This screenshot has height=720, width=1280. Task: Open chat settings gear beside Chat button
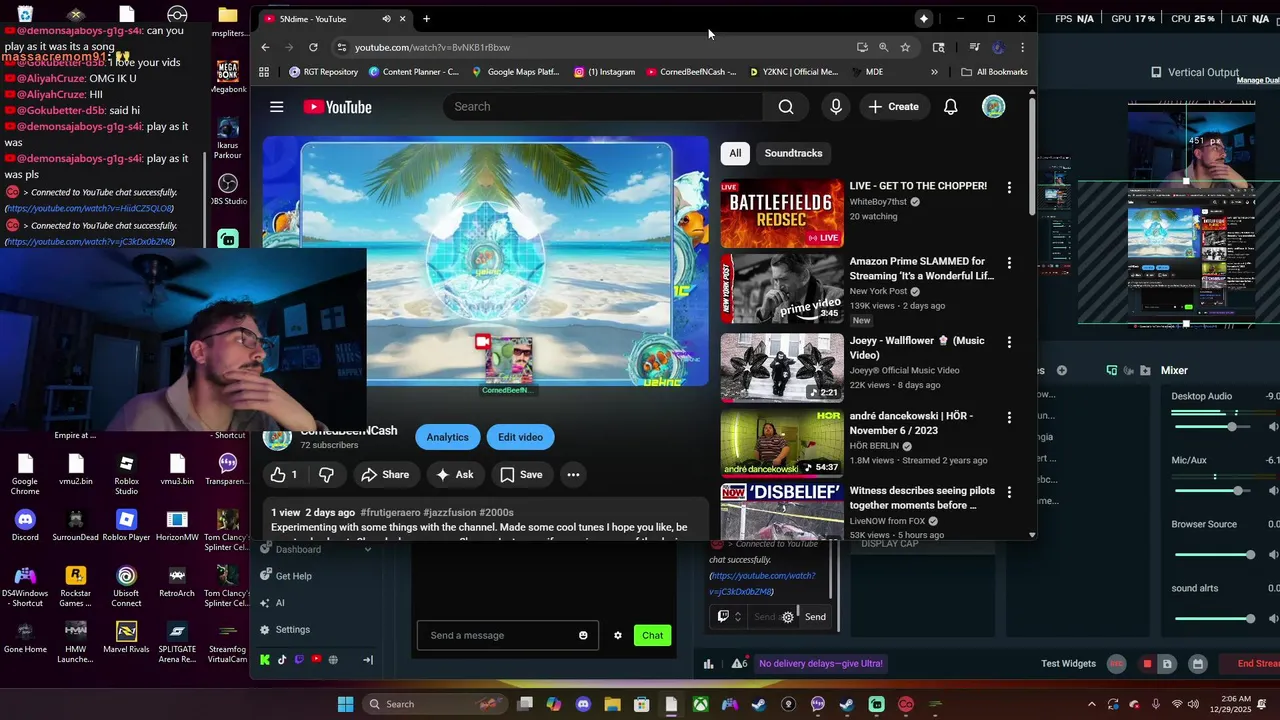click(x=618, y=635)
